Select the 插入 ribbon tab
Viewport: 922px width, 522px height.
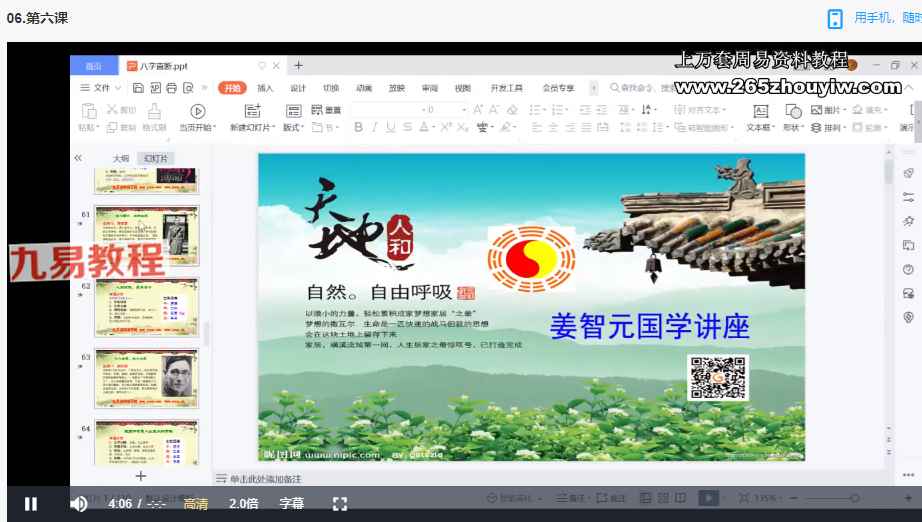coord(265,88)
